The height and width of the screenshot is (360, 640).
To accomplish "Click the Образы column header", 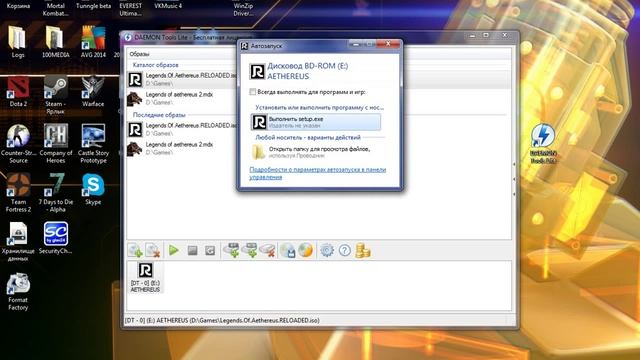I will click(140, 54).
